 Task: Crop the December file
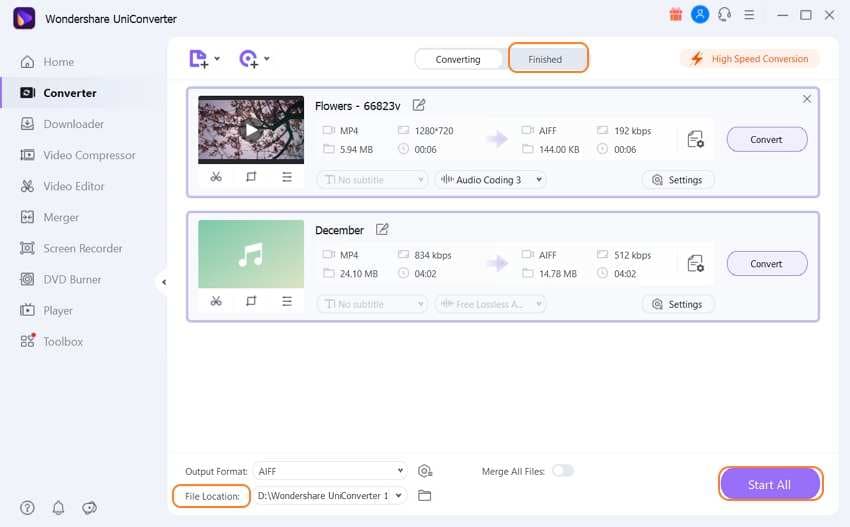tap(251, 301)
